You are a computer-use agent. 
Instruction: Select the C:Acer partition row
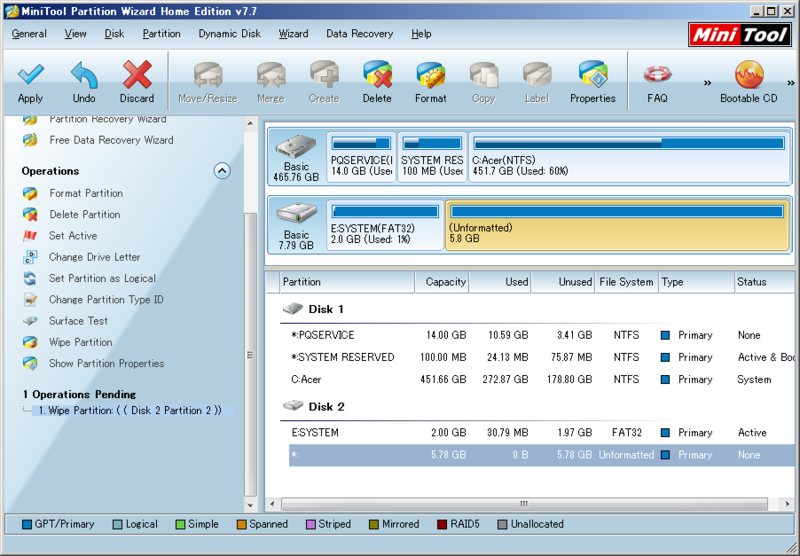(x=542, y=380)
